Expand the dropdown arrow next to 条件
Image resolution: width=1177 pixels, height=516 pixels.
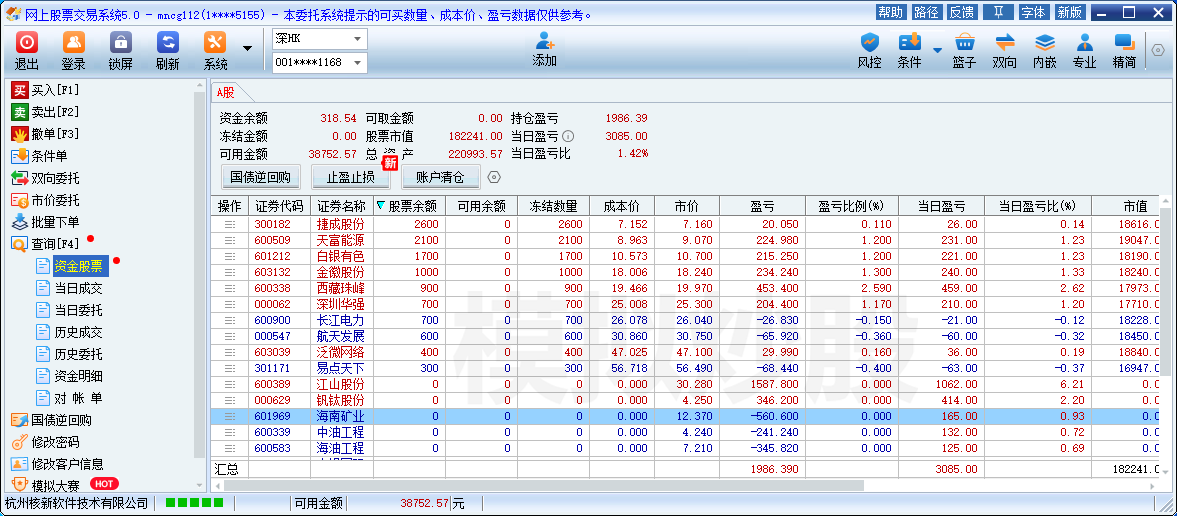tap(937, 49)
